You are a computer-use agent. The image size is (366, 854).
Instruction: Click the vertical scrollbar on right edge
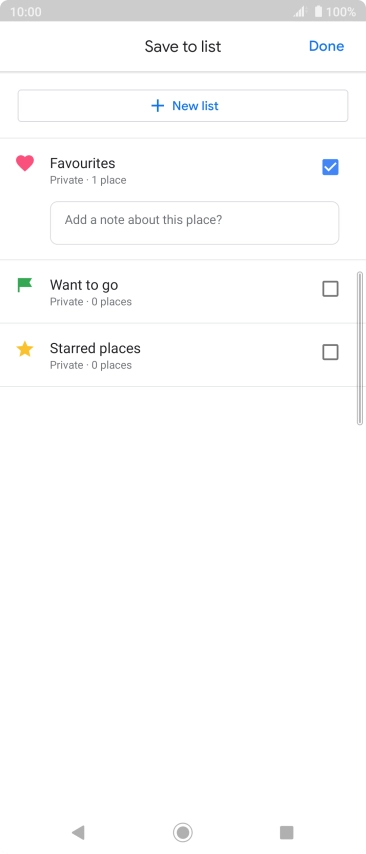point(359,348)
